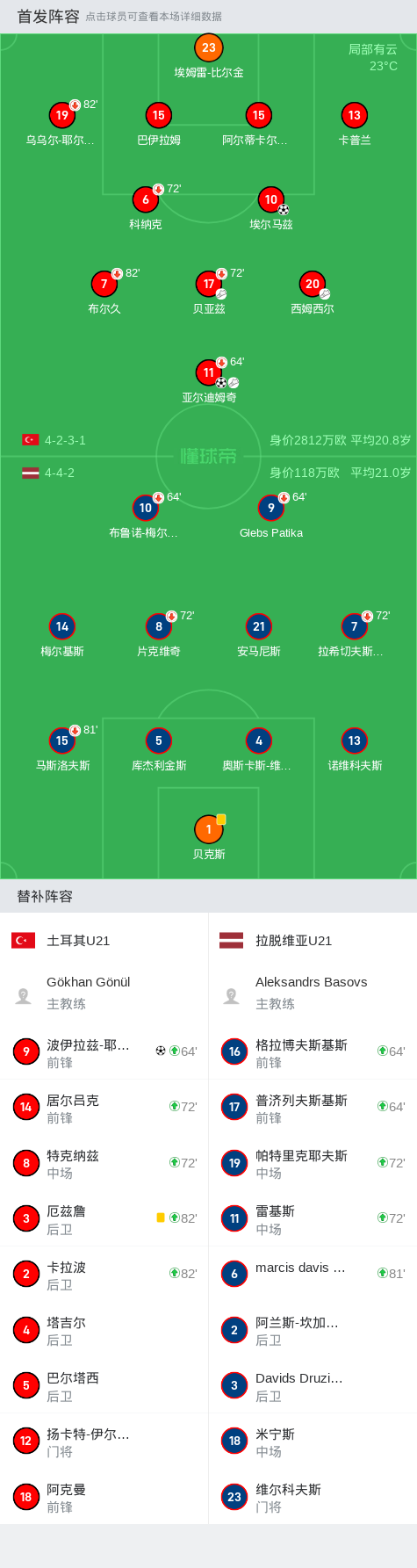Select substitute 厄兹詹 with yellow card
Image resolution: width=417 pixels, height=1568 pixels.
(x=104, y=1218)
